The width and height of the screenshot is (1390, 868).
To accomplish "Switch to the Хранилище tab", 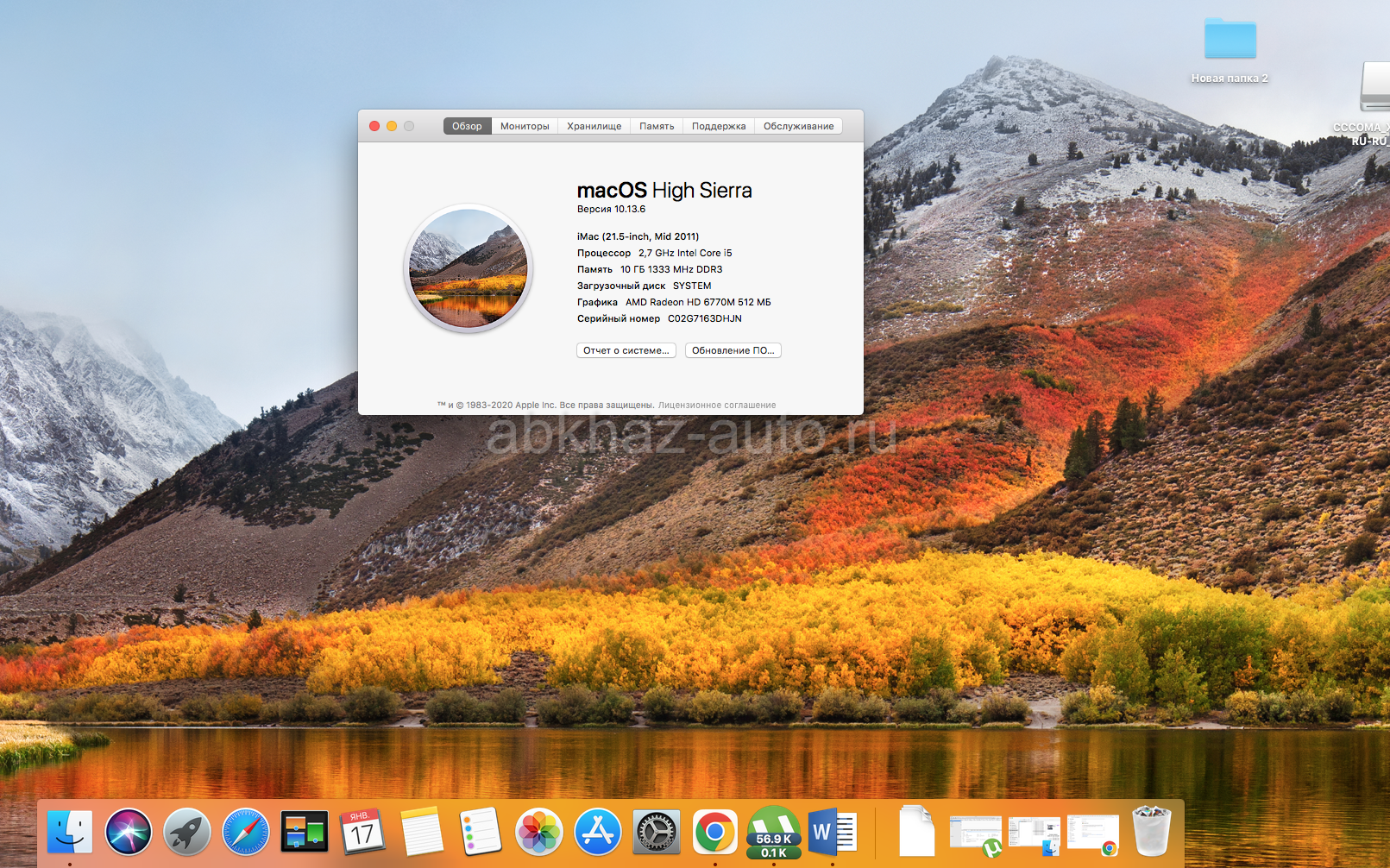I will 594,126.
